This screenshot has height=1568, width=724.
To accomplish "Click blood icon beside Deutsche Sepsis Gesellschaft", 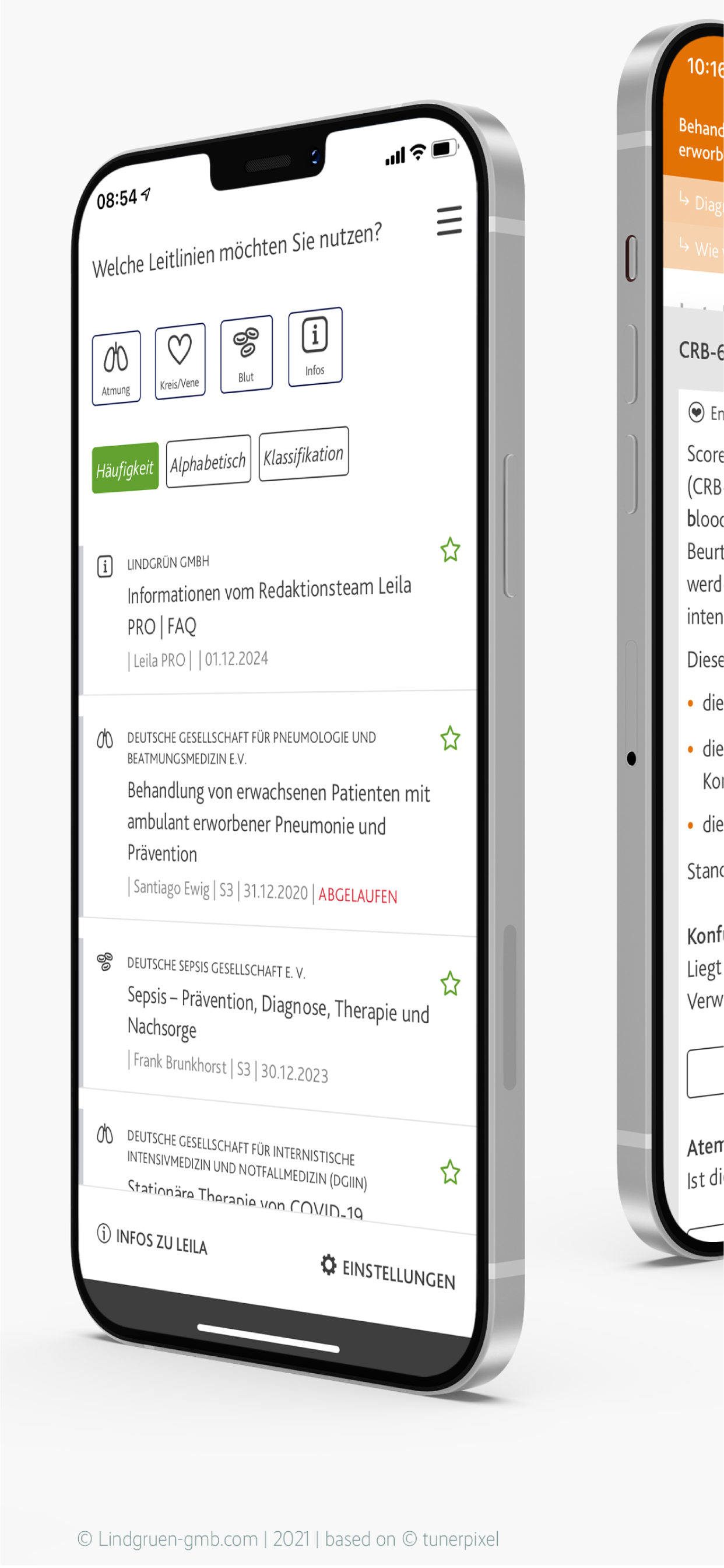I will [x=105, y=962].
